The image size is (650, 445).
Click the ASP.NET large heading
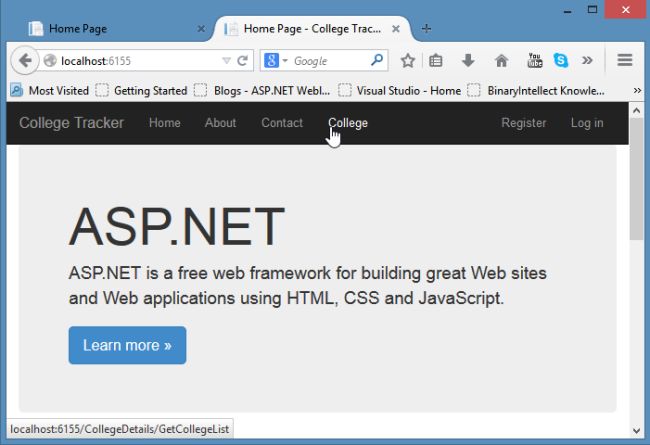coord(177,226)
